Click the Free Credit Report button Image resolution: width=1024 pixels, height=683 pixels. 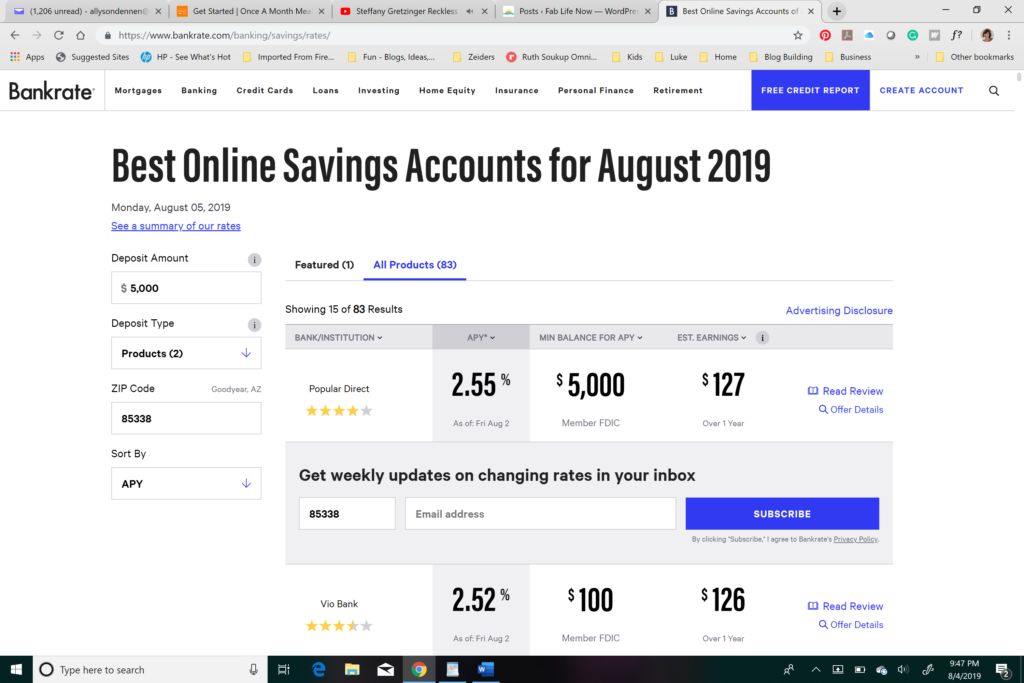click(x=810, y=90)
